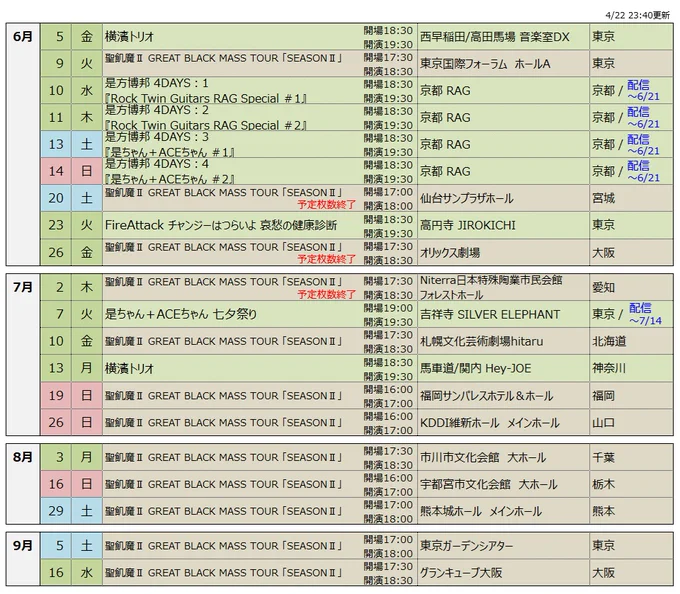Click the 仙台サンプラザホール venue cell
This screenshot has height=594, width=680.
pos(503,198)
